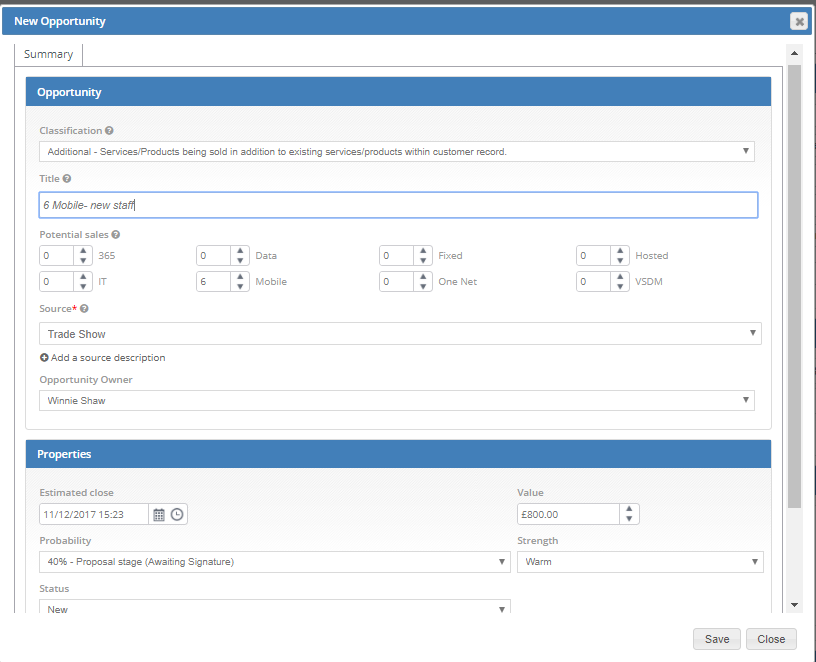Decrease the Mobile sales count
This screenshot has height=662, width=816.
click(x=240, y=286)
